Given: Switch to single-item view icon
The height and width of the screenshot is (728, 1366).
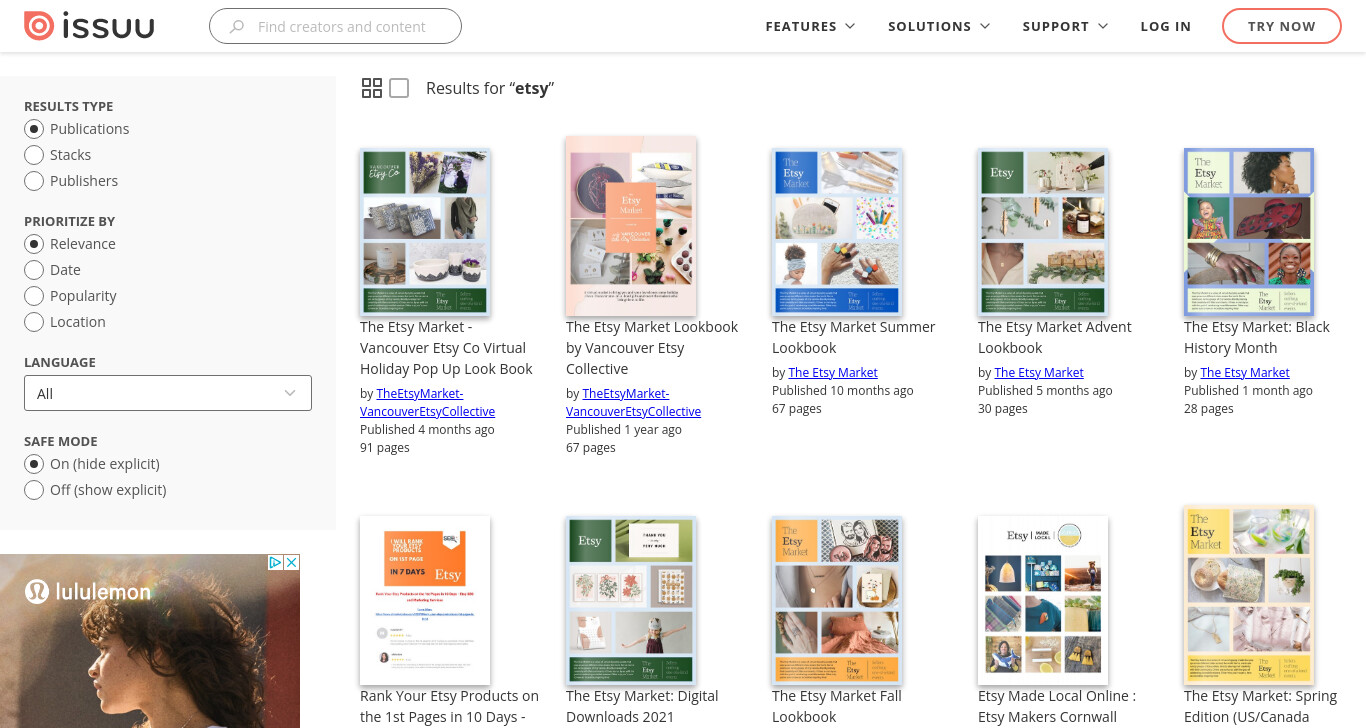Looking at the screenshot, I should 399,88.
